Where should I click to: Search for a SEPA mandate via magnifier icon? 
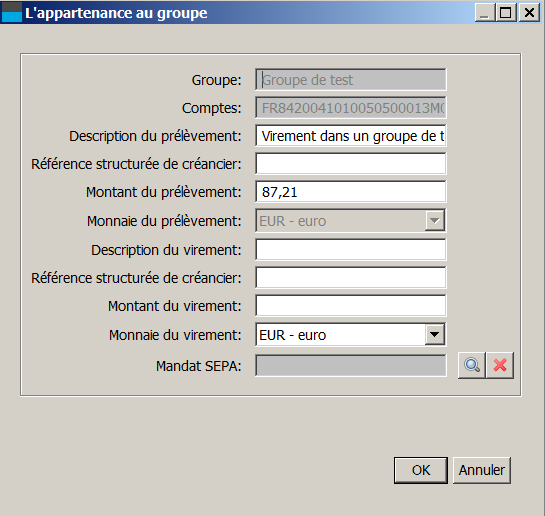472,365
